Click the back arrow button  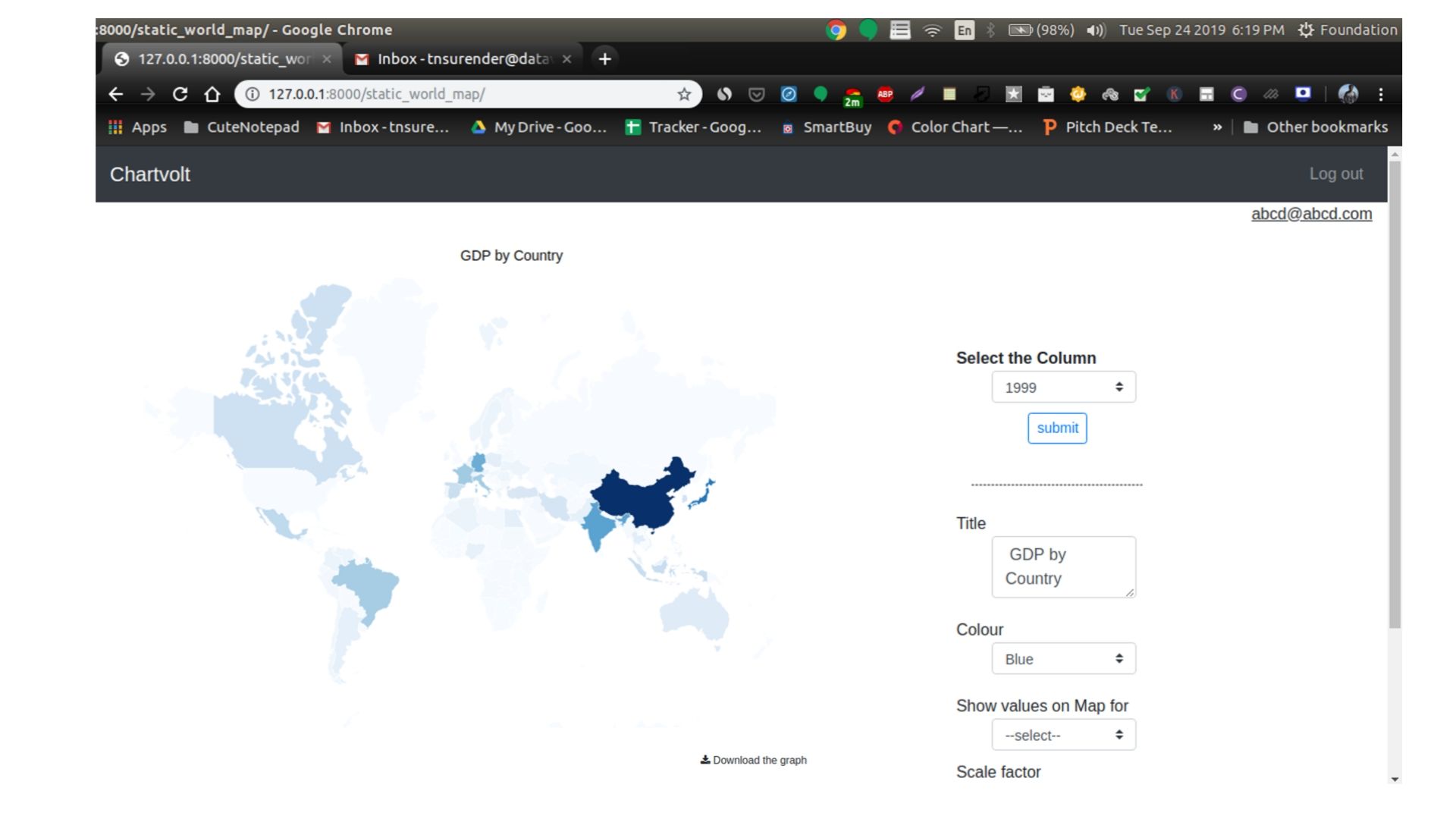pyautogui.click(x=115, y=94)
